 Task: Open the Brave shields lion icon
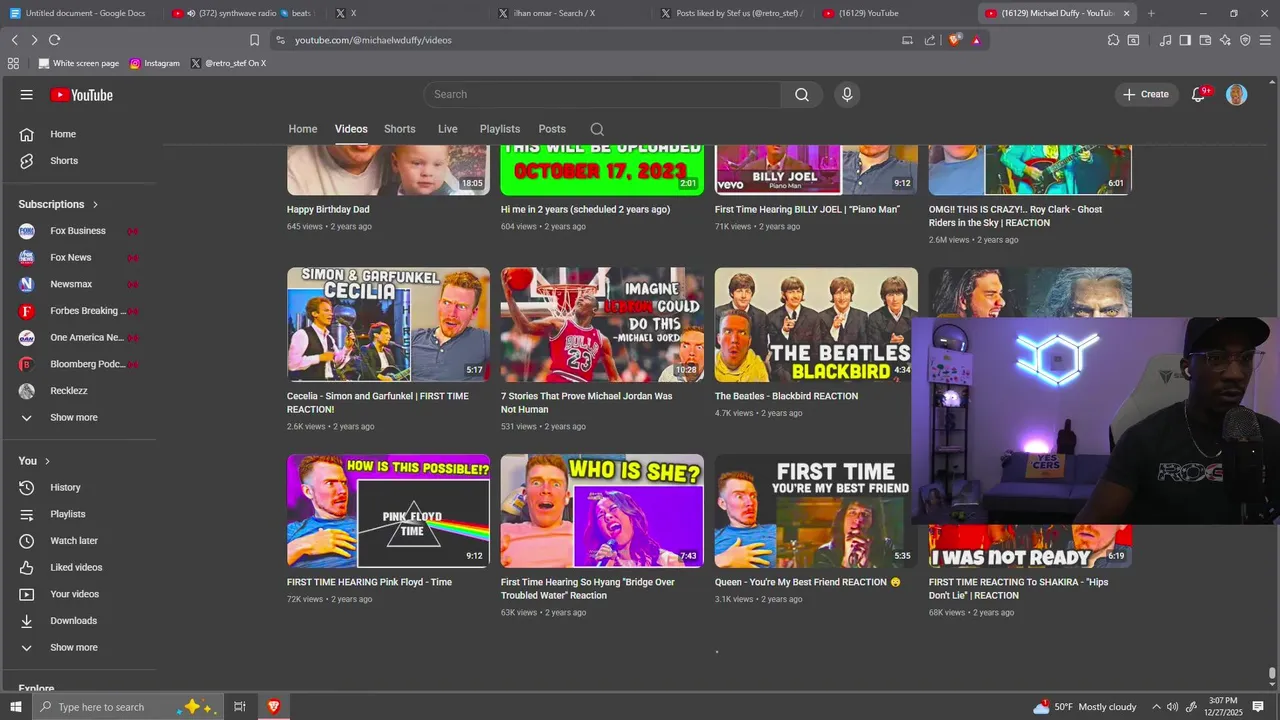[x=954, y=40]
